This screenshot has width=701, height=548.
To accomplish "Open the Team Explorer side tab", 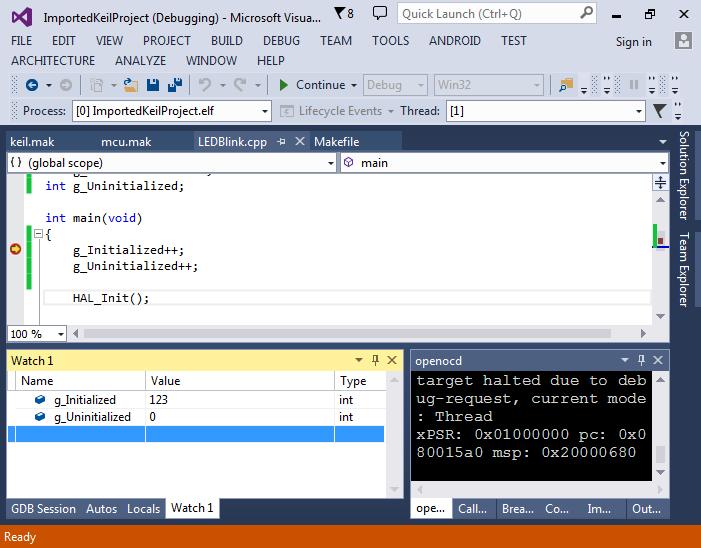I will click(x=684, y=270).
